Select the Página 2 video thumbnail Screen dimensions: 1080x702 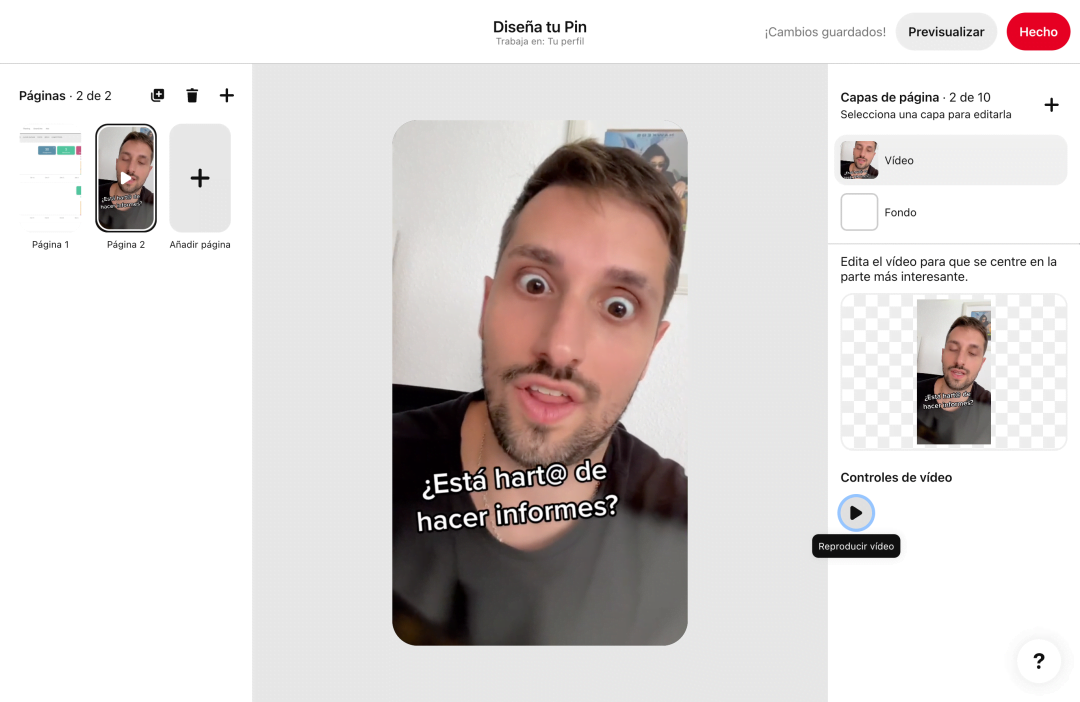(126, 178)
